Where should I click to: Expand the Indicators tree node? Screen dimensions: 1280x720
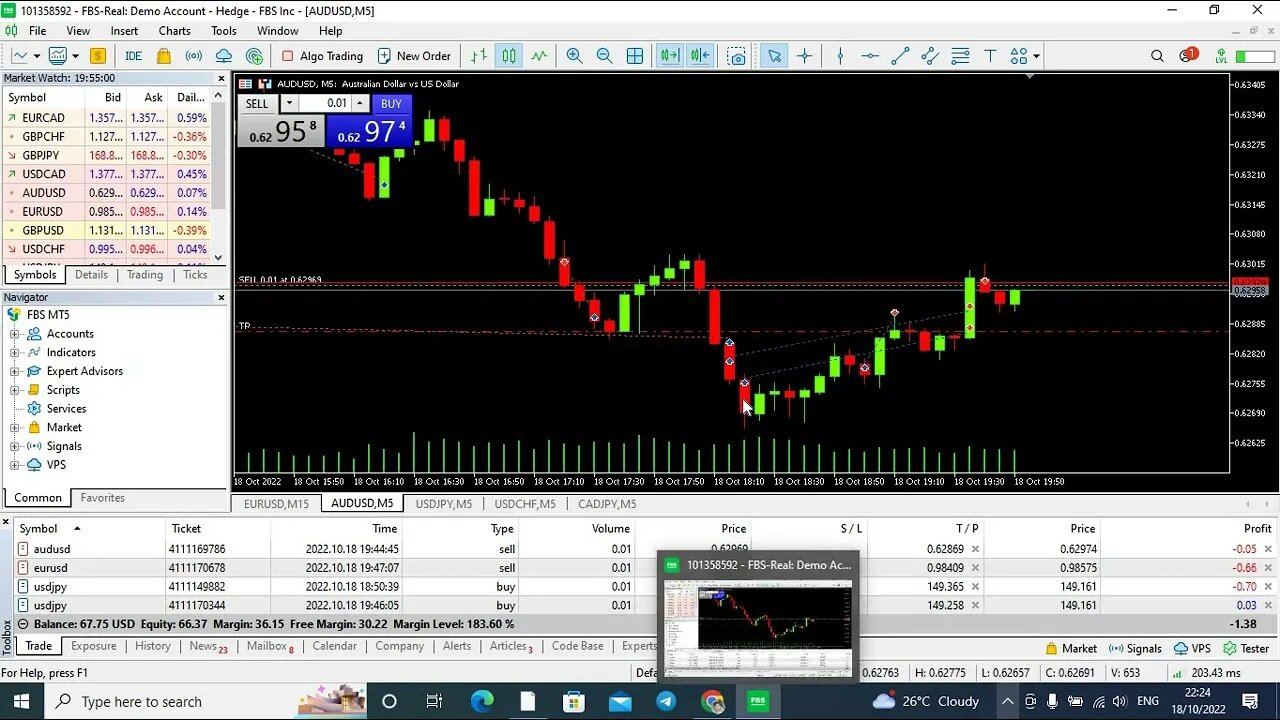pos(15,352)
